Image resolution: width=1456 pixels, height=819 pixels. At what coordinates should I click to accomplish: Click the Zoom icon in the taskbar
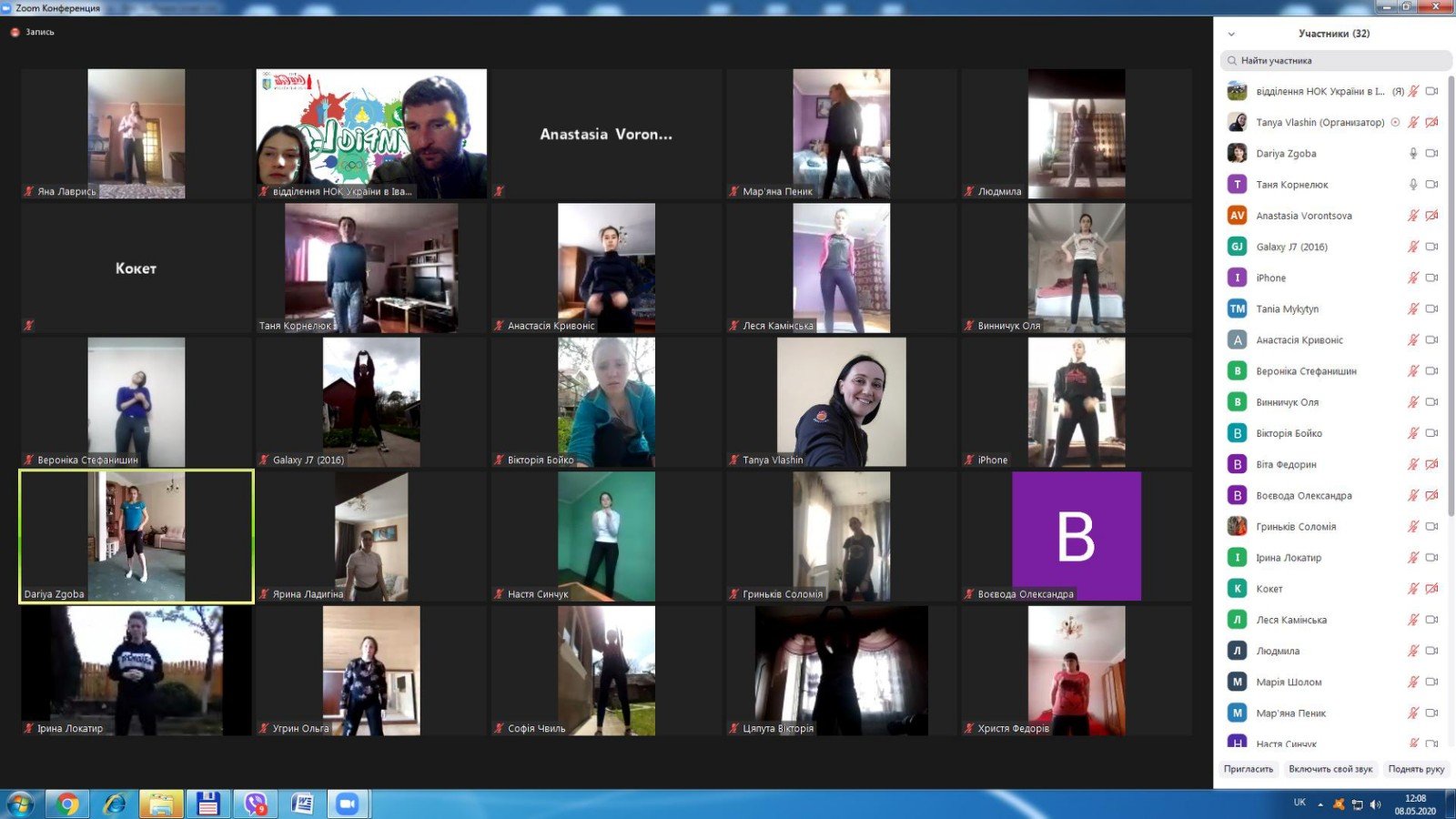click(x=348, y=804)
